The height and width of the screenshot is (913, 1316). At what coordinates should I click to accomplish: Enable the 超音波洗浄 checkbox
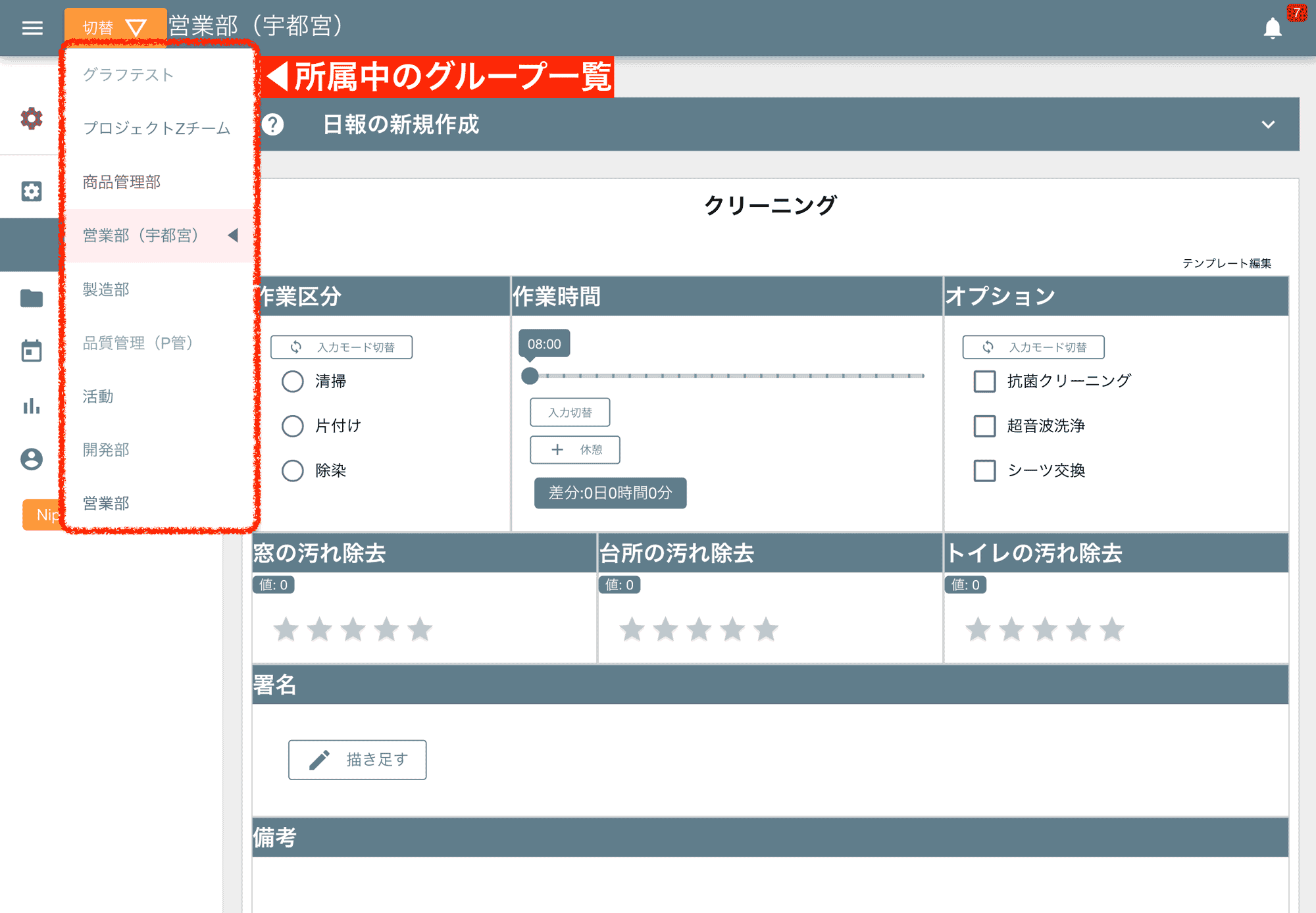(x=984, y=426)
